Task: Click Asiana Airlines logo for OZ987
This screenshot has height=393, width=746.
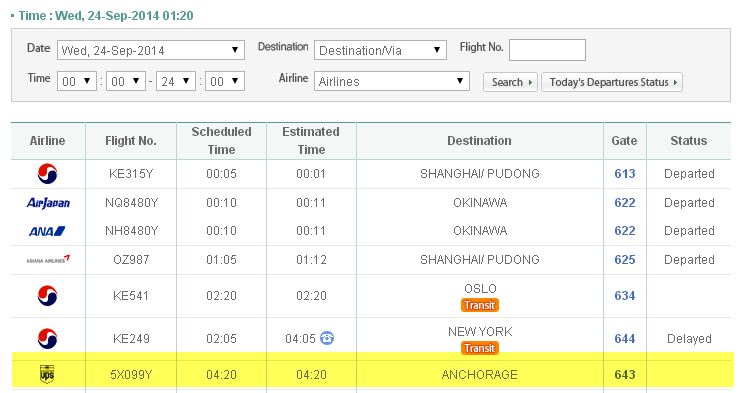Action: (x=48, y=260)
